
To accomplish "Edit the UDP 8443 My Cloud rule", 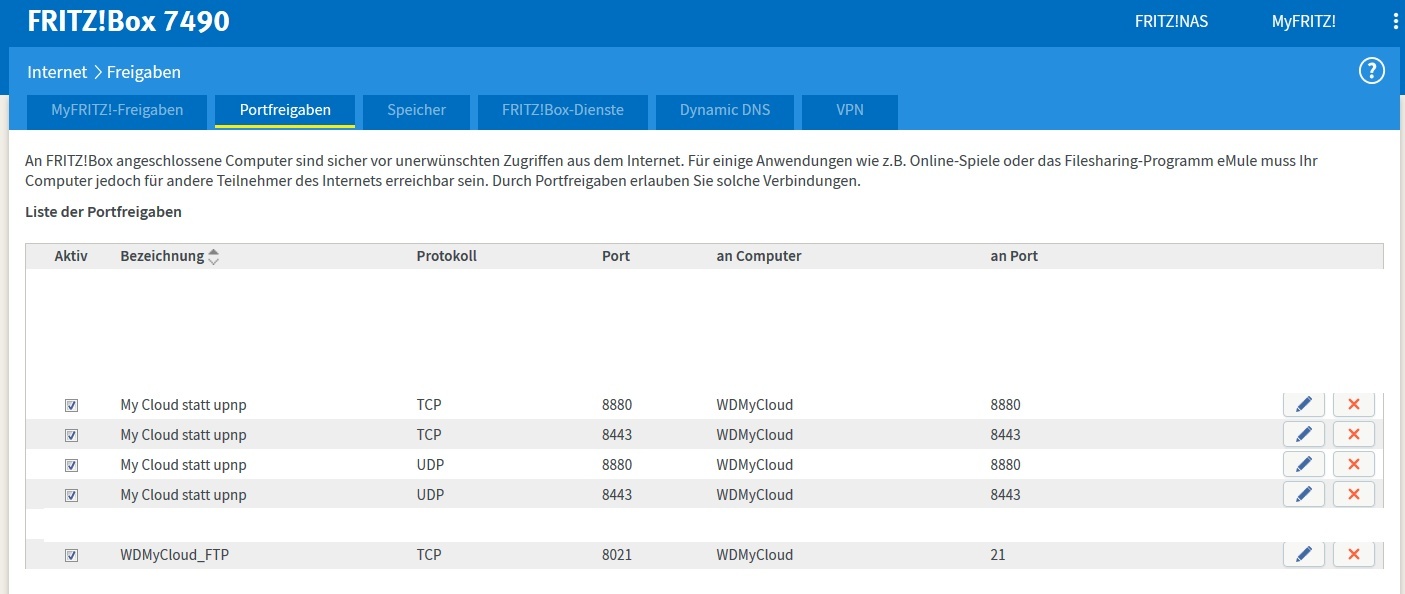I will click(x=1304, y=494).
